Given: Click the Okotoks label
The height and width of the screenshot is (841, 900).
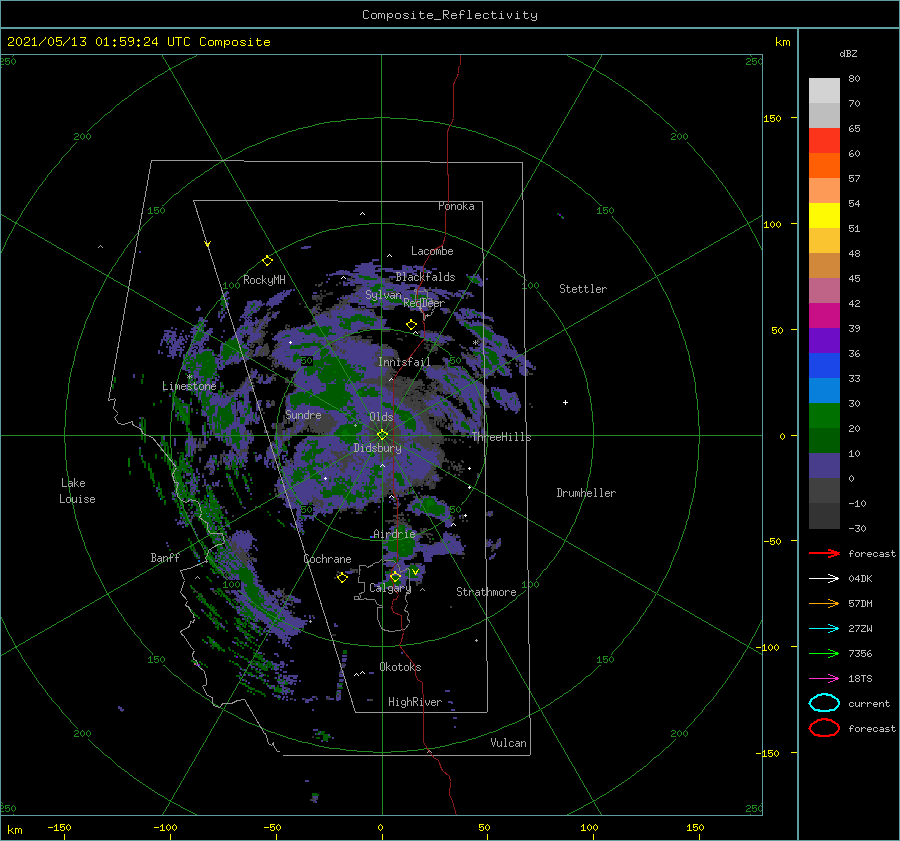Looking at the screenshot, I should [400, 667].
